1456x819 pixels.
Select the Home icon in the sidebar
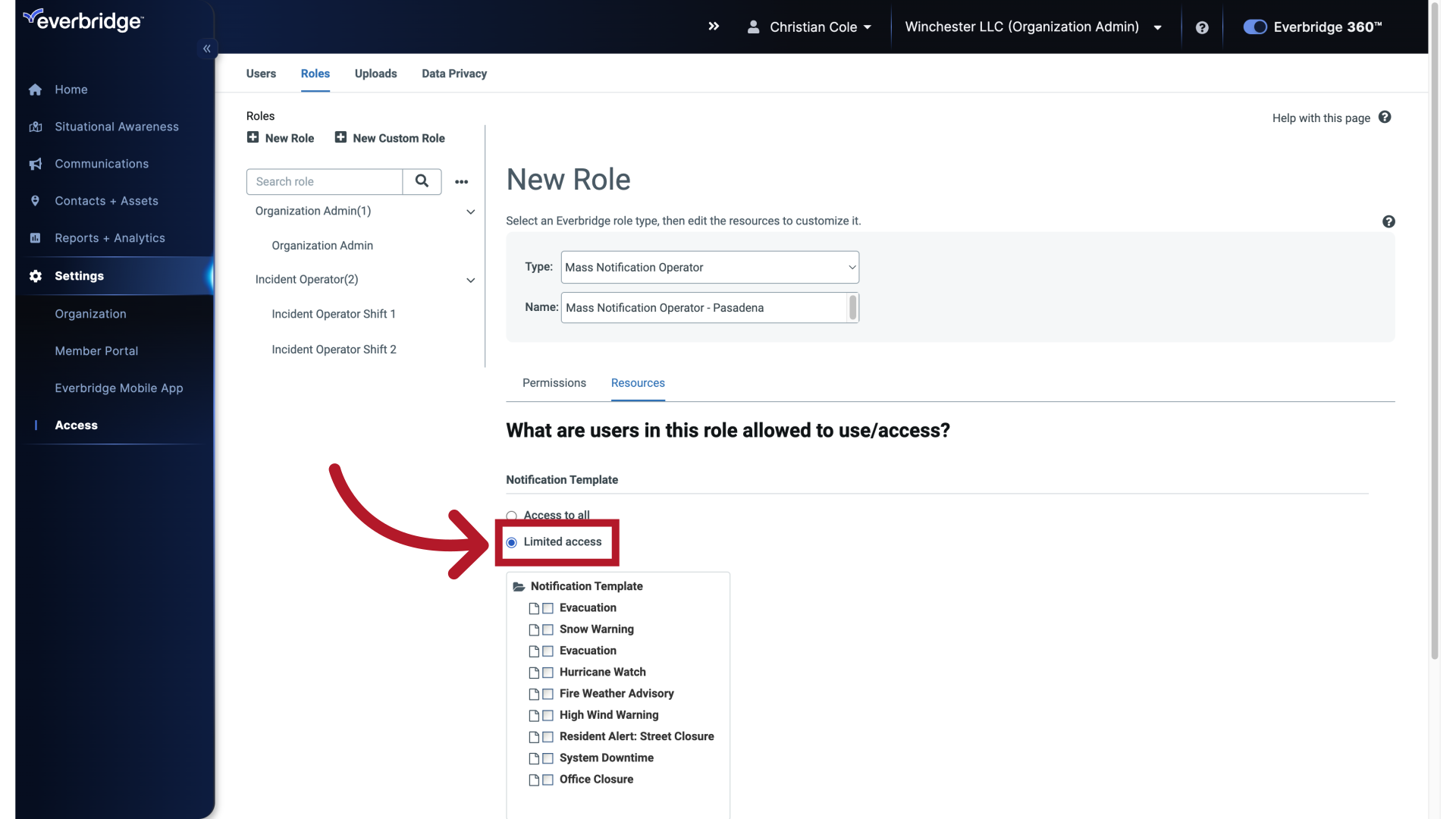[x=35, y=89]
